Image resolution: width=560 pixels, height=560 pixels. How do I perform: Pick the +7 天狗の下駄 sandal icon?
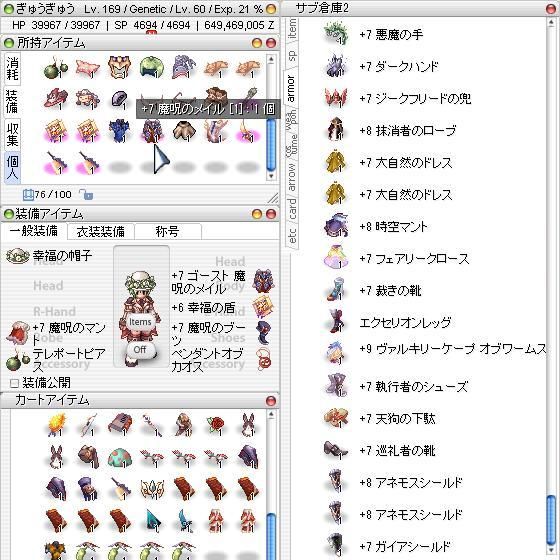coord(336,418)
